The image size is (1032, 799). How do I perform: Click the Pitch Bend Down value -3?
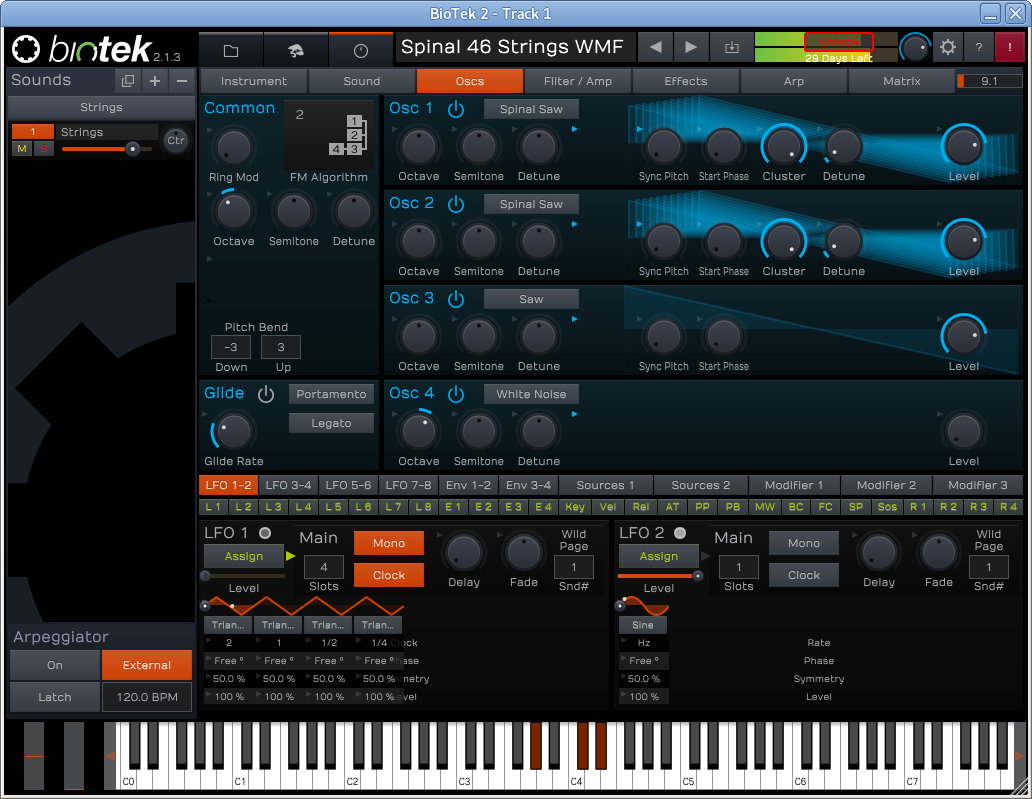click(230, 347)
